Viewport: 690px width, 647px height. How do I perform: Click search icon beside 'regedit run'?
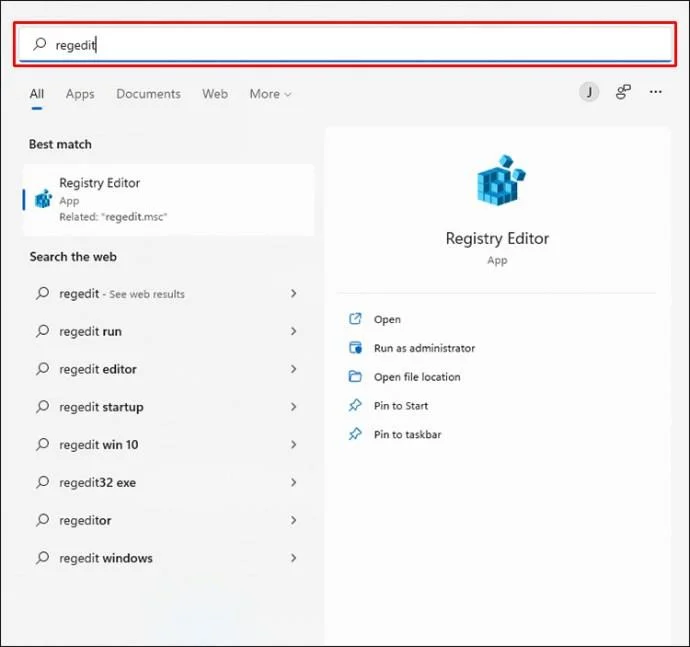click(42, 331)
